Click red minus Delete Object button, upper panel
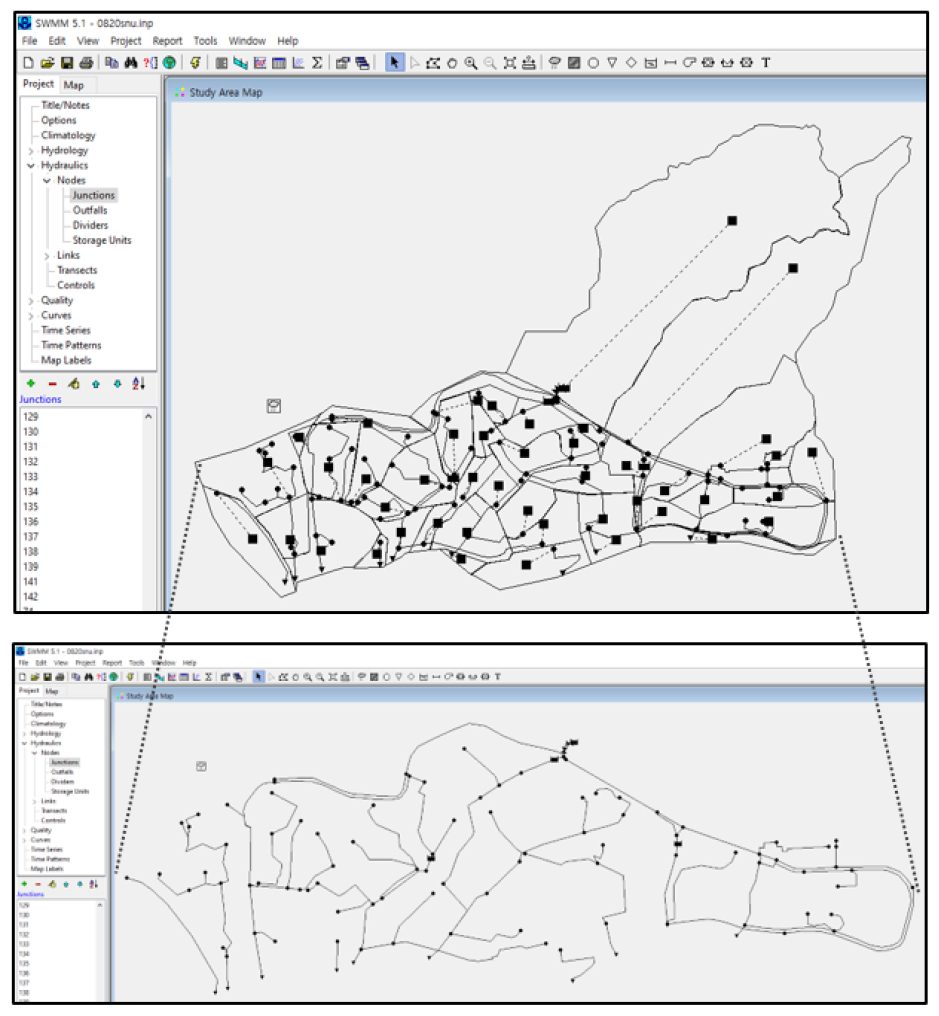This screenshot has width=939, height=1016. [52, 383]
